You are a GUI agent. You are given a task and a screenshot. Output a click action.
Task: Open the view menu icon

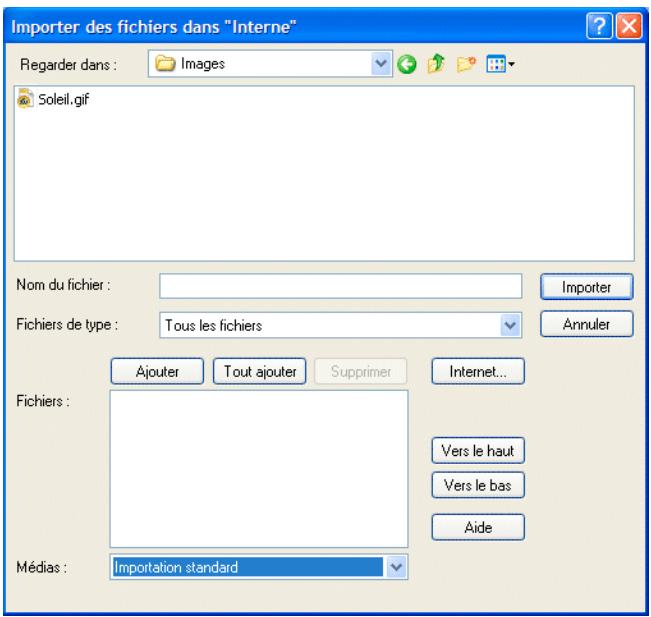(x=500, y=64)
